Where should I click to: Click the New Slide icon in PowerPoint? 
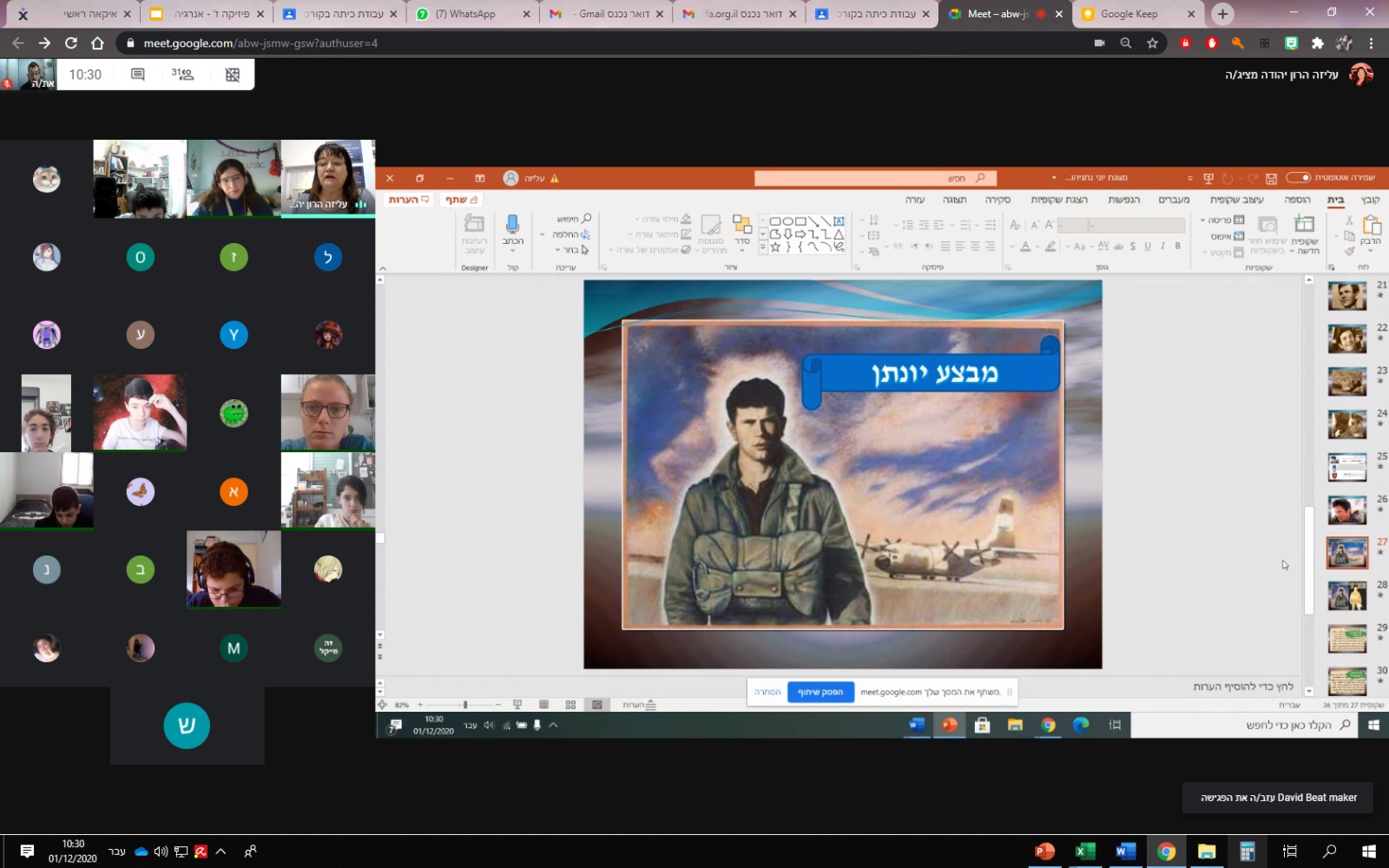pos(1304,223)
